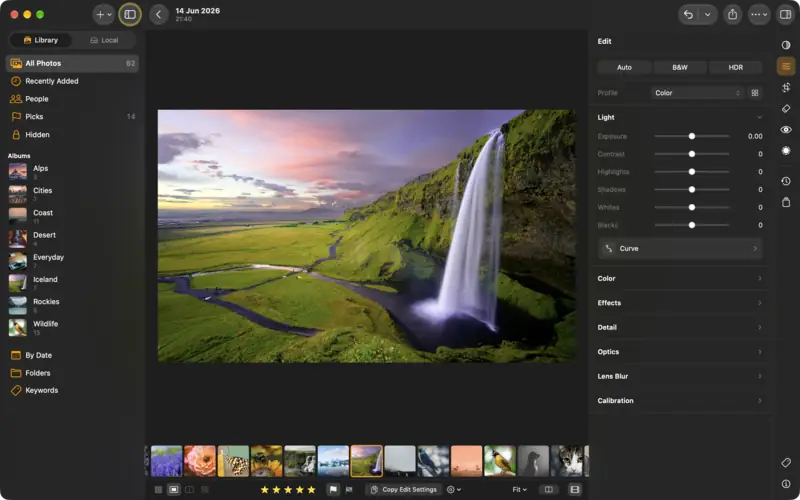
Task: Click the Shadows slider handle
Action: (x=692, y=189)
